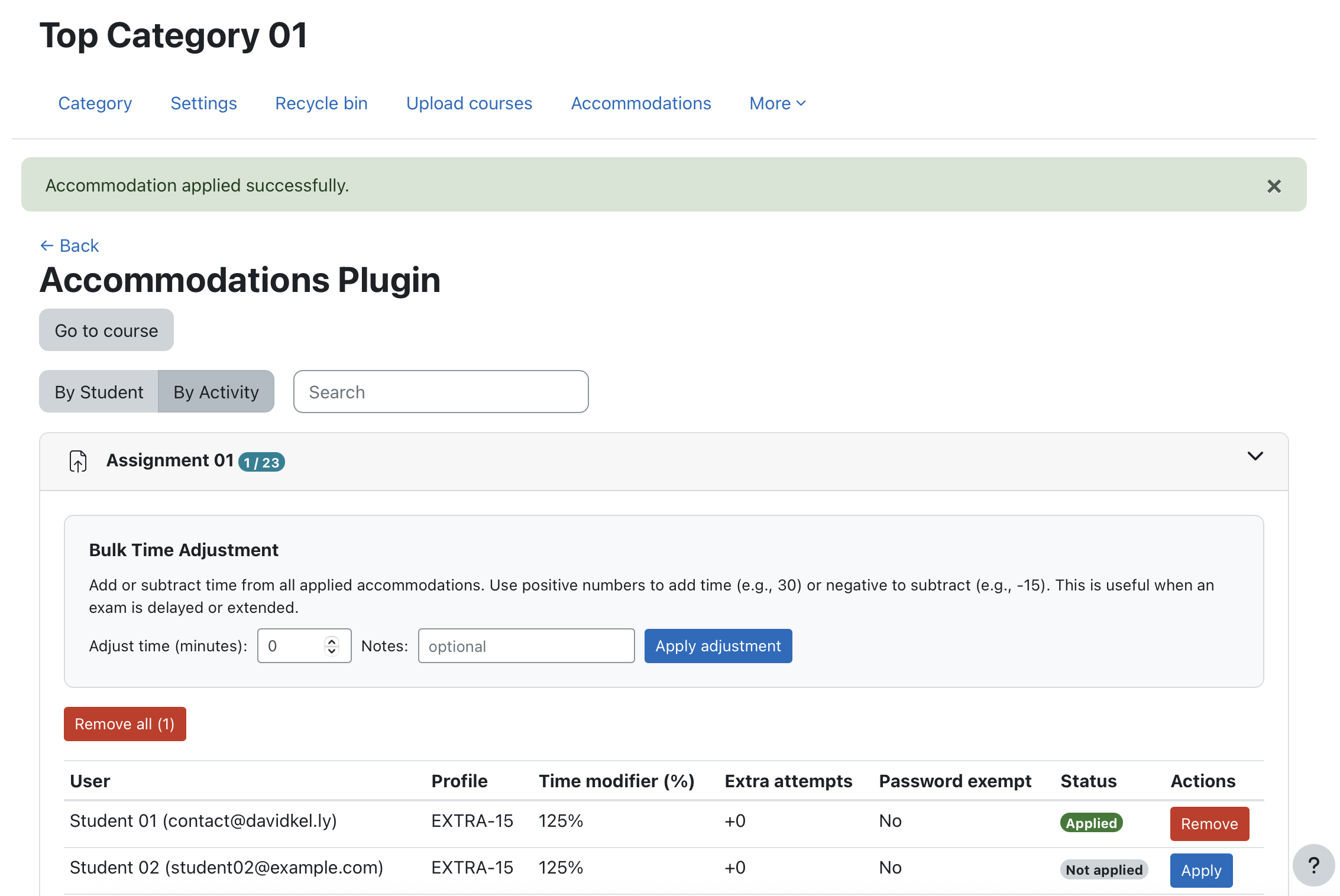Click the Status column header

(x=1088, y=781)
